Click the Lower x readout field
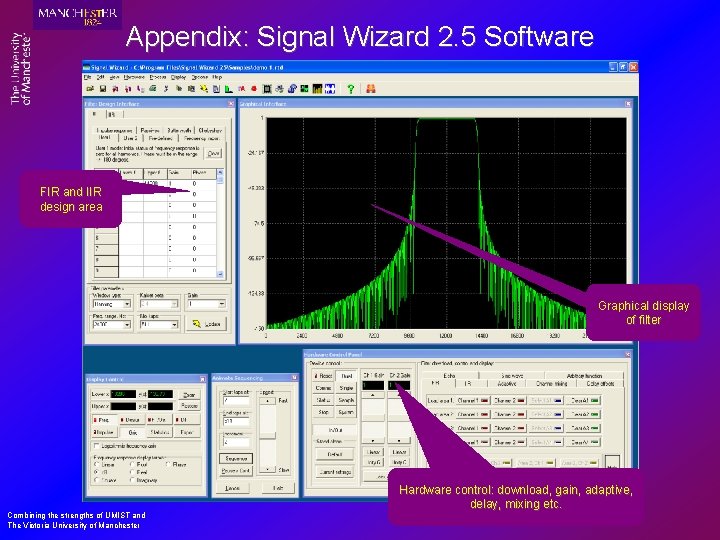The width and height of the screenshot is (720, 540). pyautogui.click(x=123, y=394)
